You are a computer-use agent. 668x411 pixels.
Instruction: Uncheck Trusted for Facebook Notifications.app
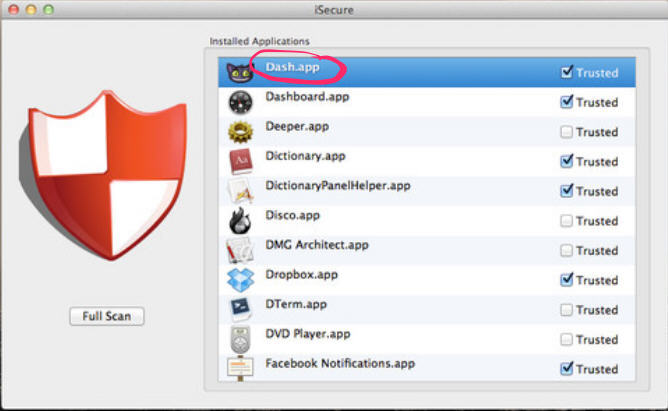coord(567,369)
